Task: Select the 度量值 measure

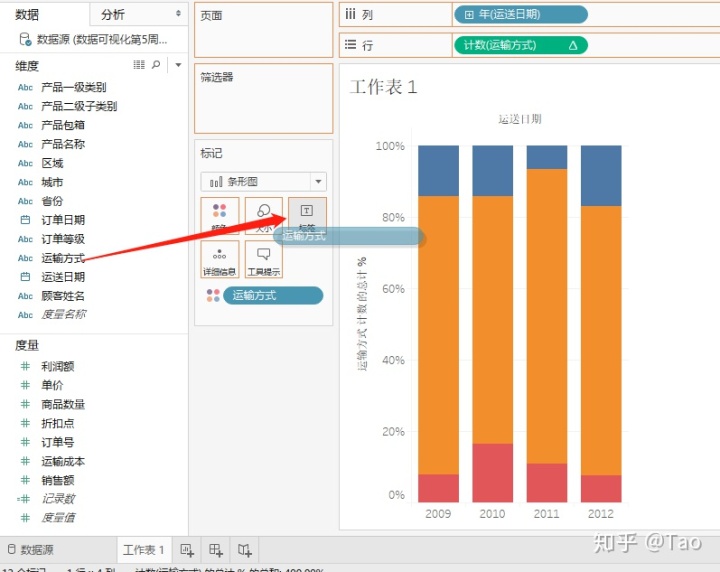Action: [58, 518]
